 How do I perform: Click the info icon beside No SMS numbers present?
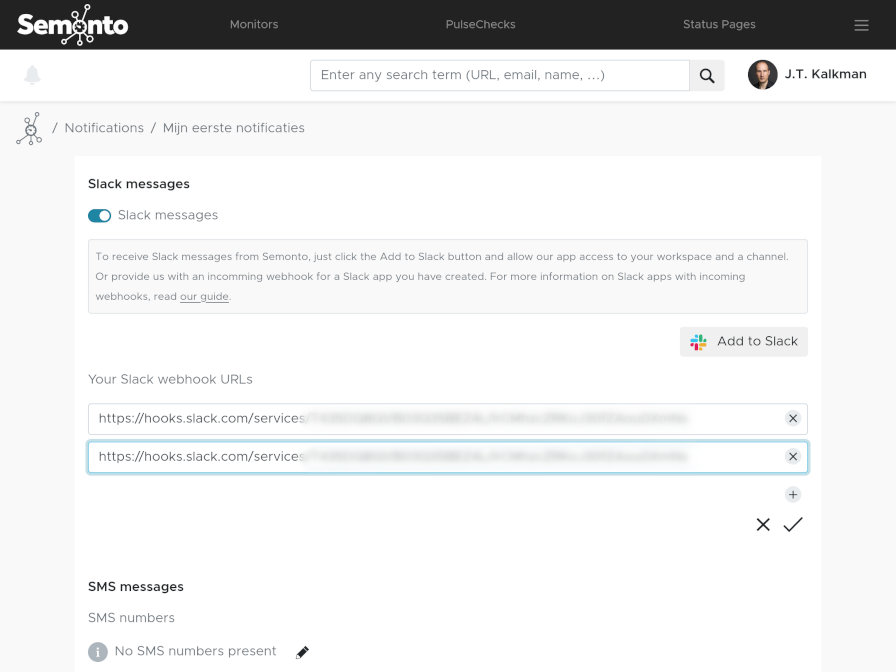[x=98, y=651]
